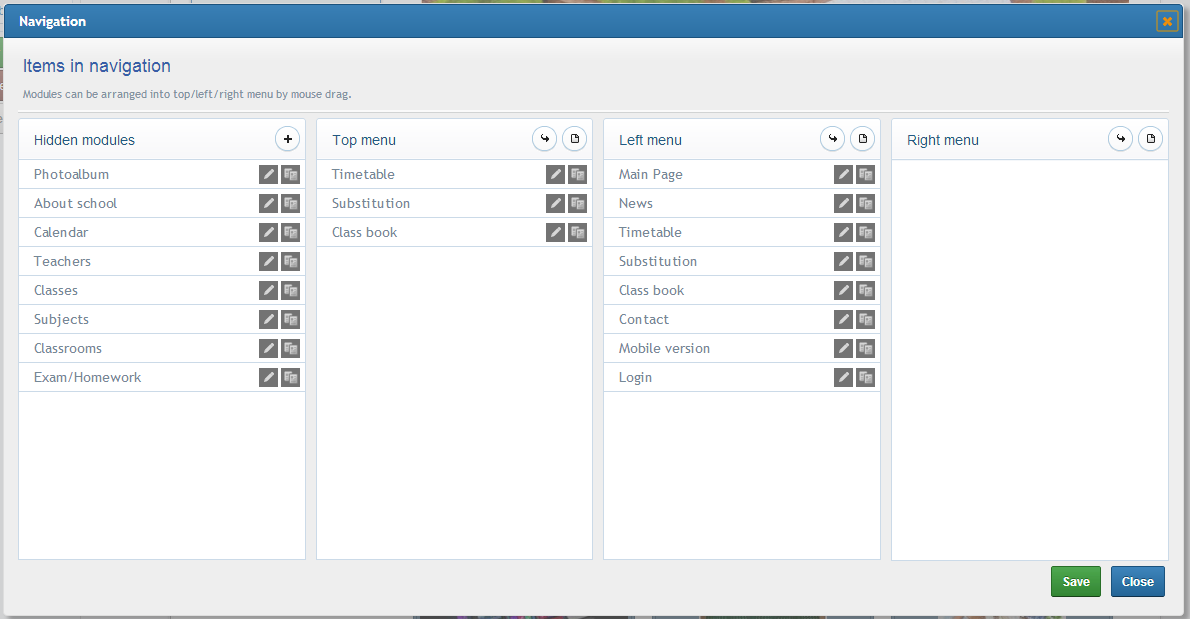Select Class book in Top menu
This screenshot has width=1190, height=619.
click(365, 232)
